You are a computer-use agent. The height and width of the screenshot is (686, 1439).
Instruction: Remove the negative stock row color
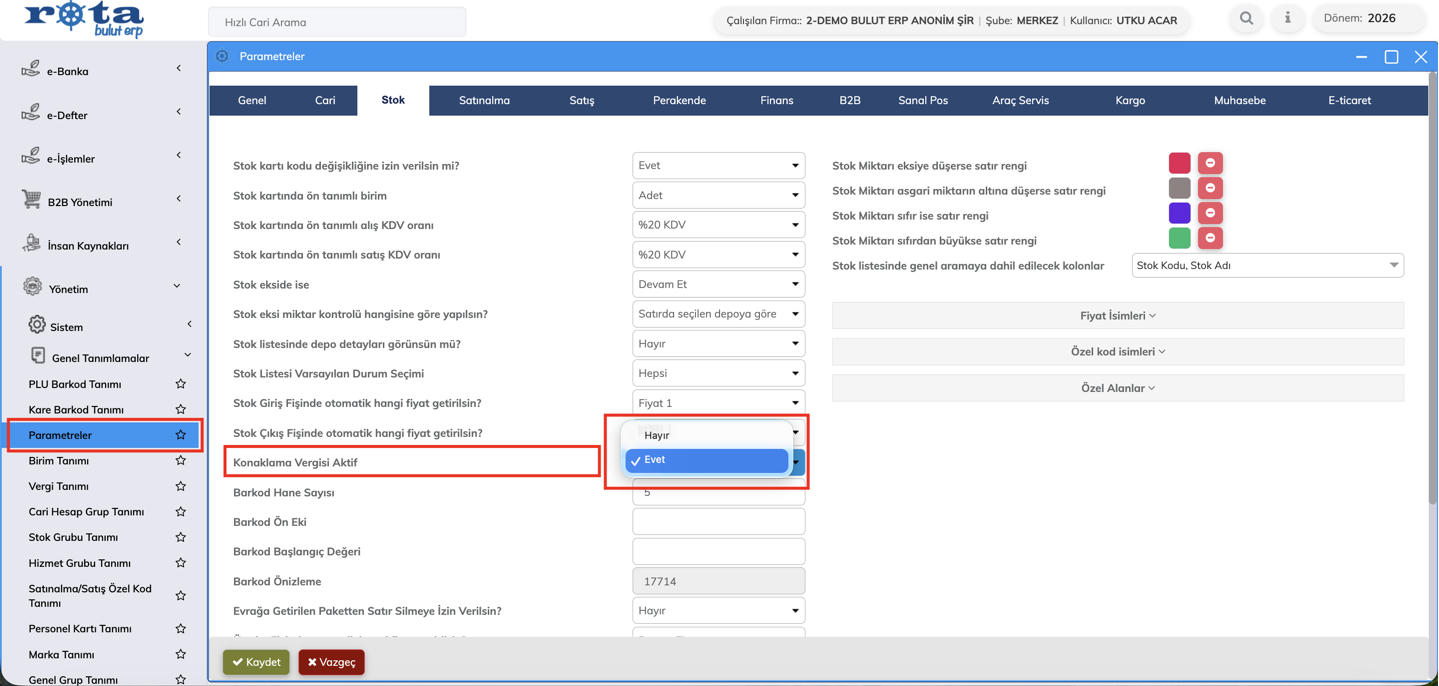tap(1210, 163)
